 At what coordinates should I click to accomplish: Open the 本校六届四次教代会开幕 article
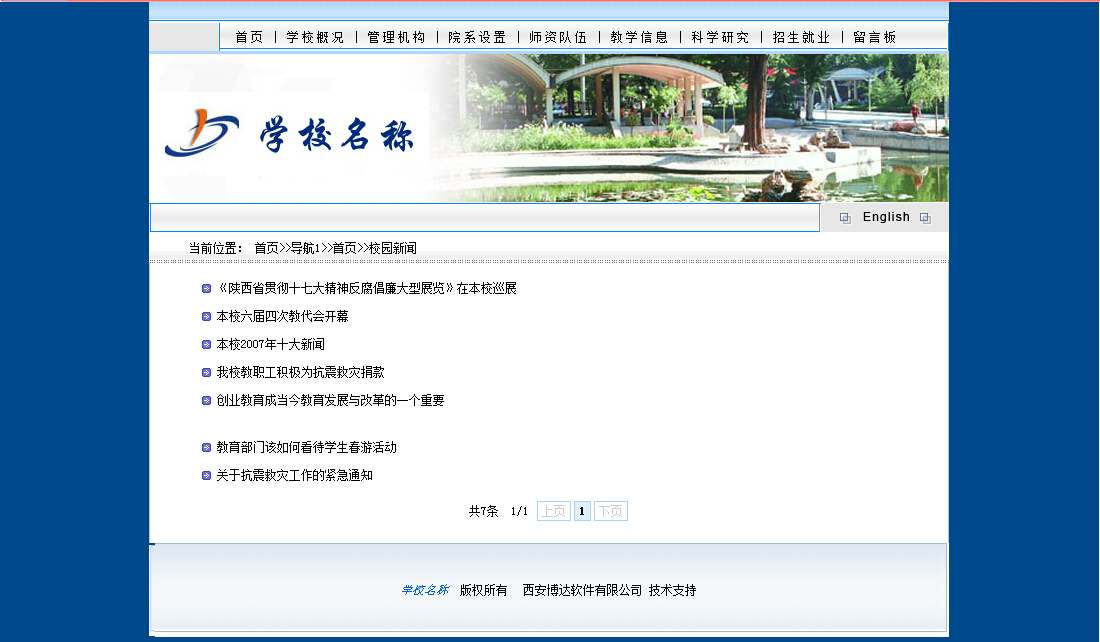282,316
